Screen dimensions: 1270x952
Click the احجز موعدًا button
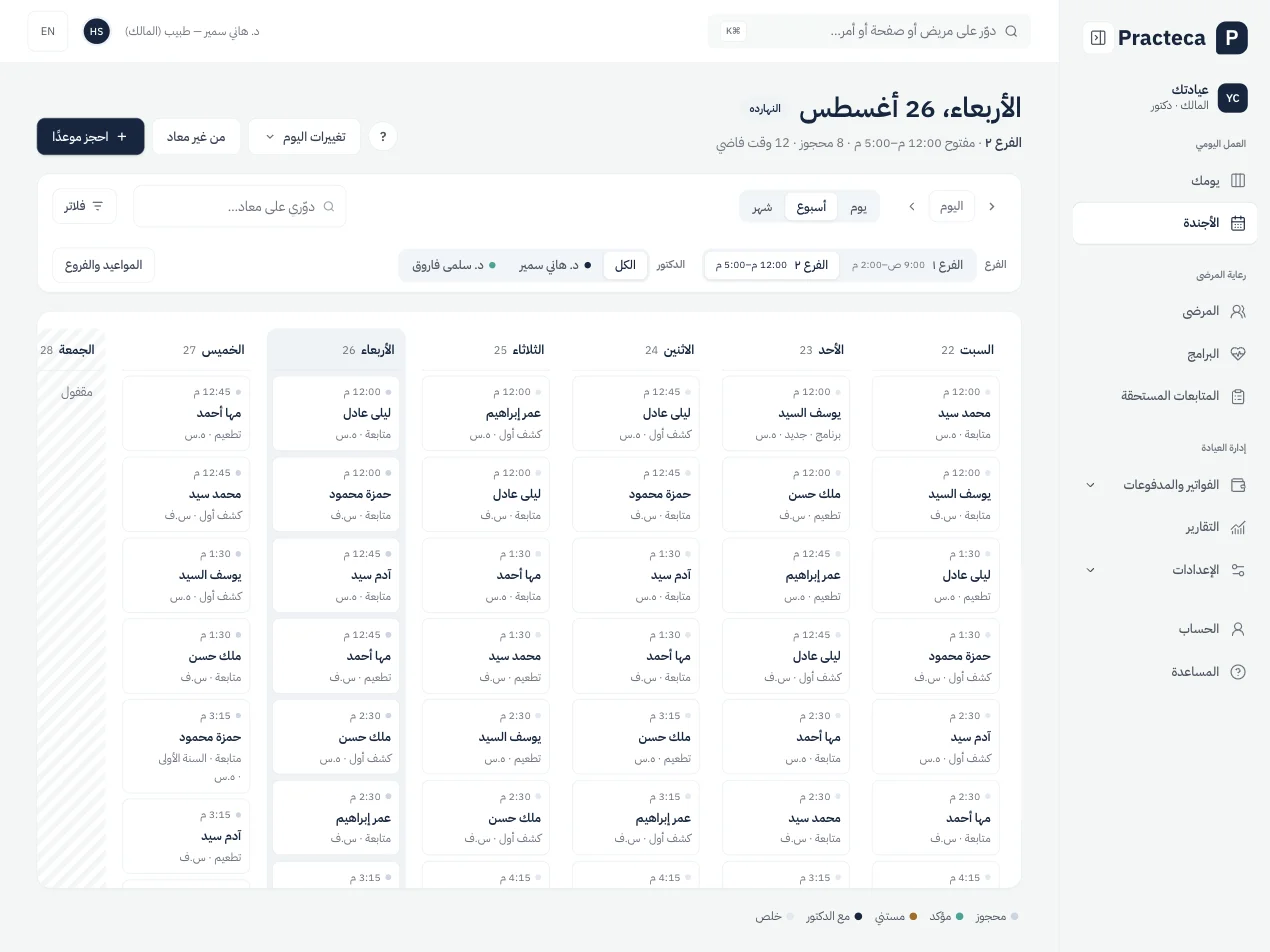(91, 137)
